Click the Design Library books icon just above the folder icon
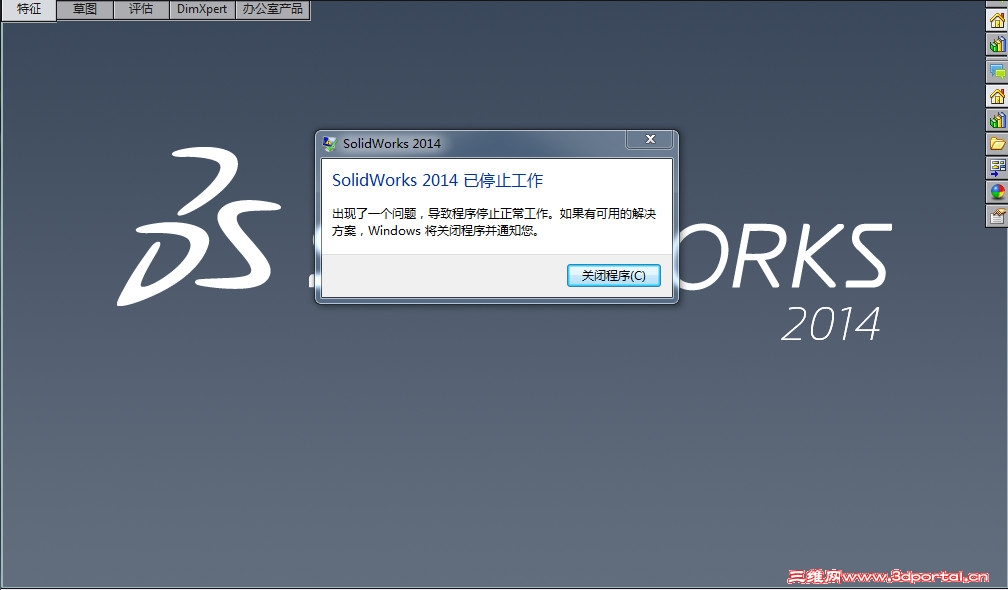This screenshot has width=1008, height=590. tap(997, 120)
